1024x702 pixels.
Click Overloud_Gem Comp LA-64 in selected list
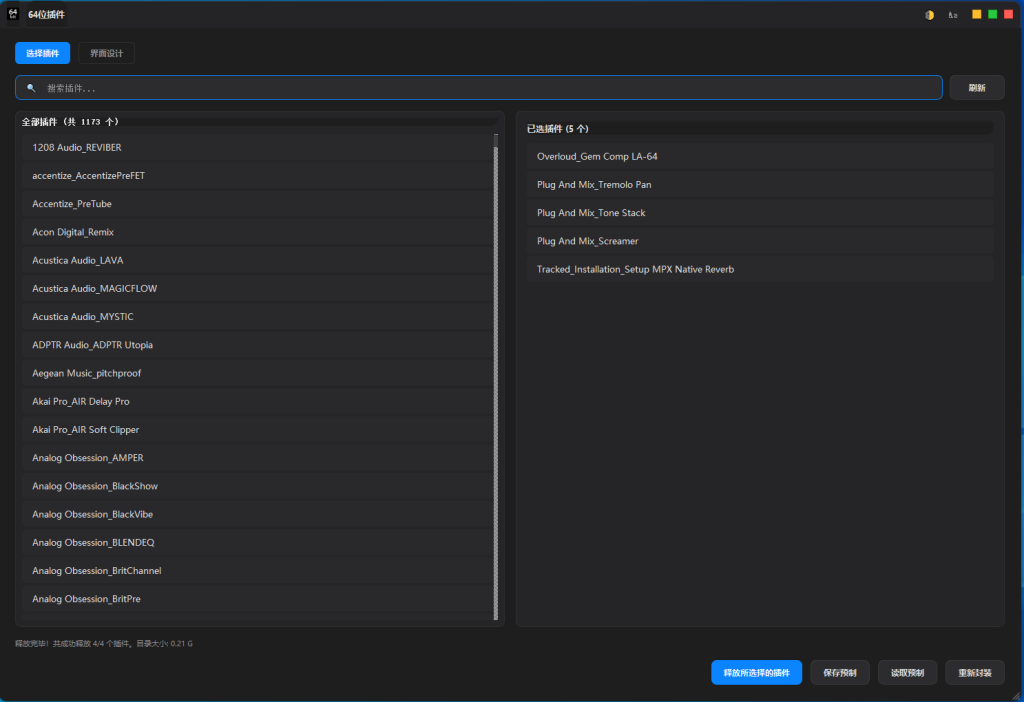pyautogui.click(x=760, y=156)
